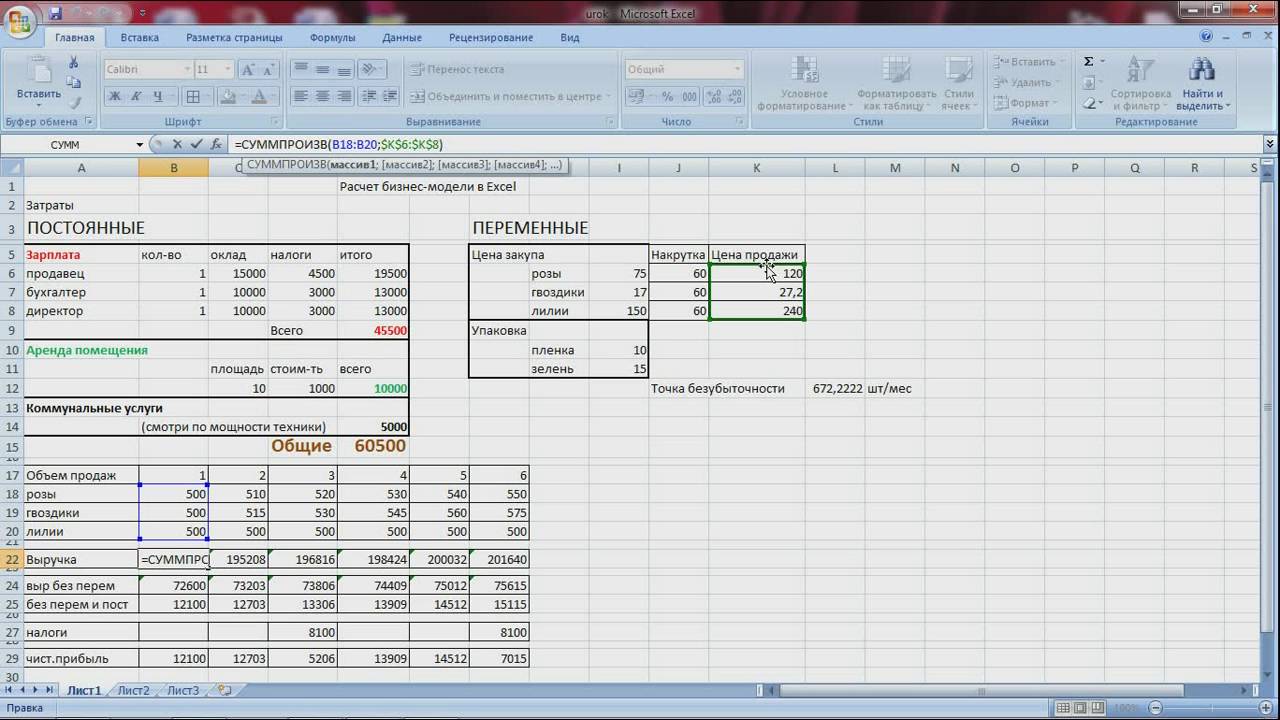Click the Fill down icon in editing group
The width and height of the screenshot is (1280, 720).
[x=1089, y=83]
